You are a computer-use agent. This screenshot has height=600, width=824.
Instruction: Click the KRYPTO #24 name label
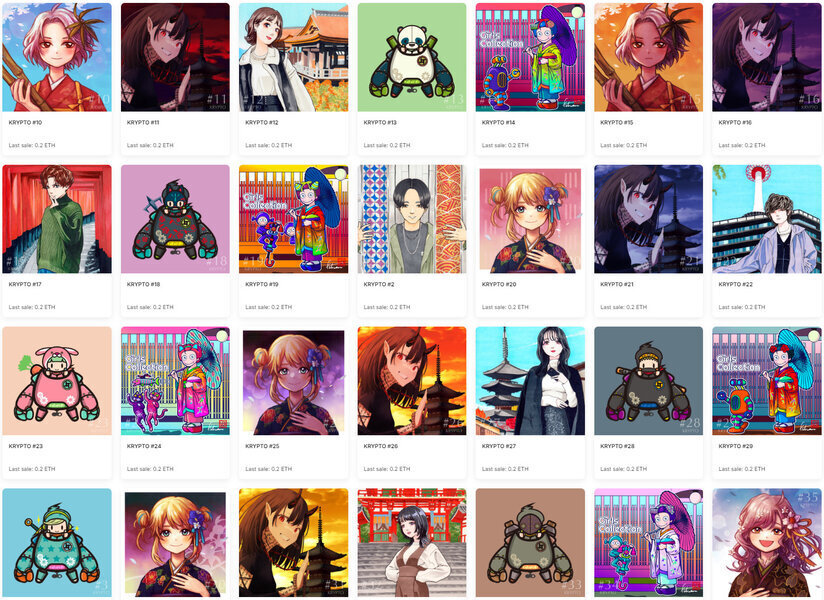144,446
